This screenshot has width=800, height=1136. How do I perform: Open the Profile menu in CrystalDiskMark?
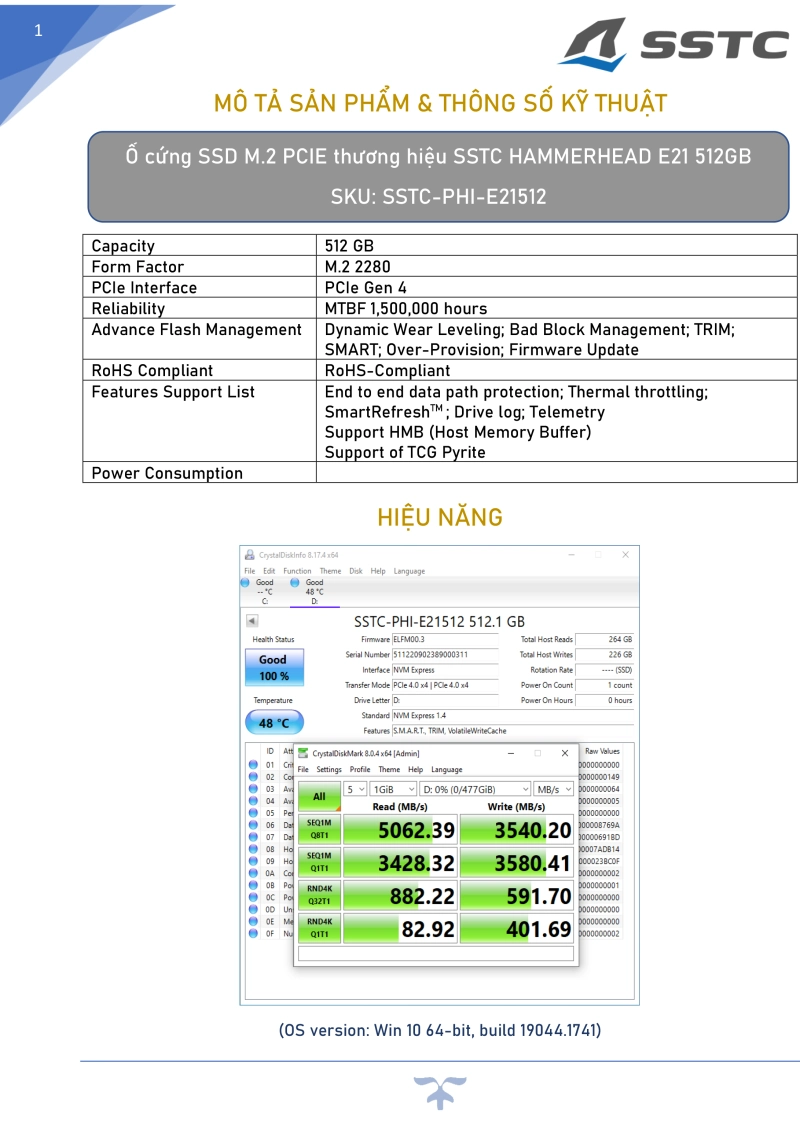359,769
